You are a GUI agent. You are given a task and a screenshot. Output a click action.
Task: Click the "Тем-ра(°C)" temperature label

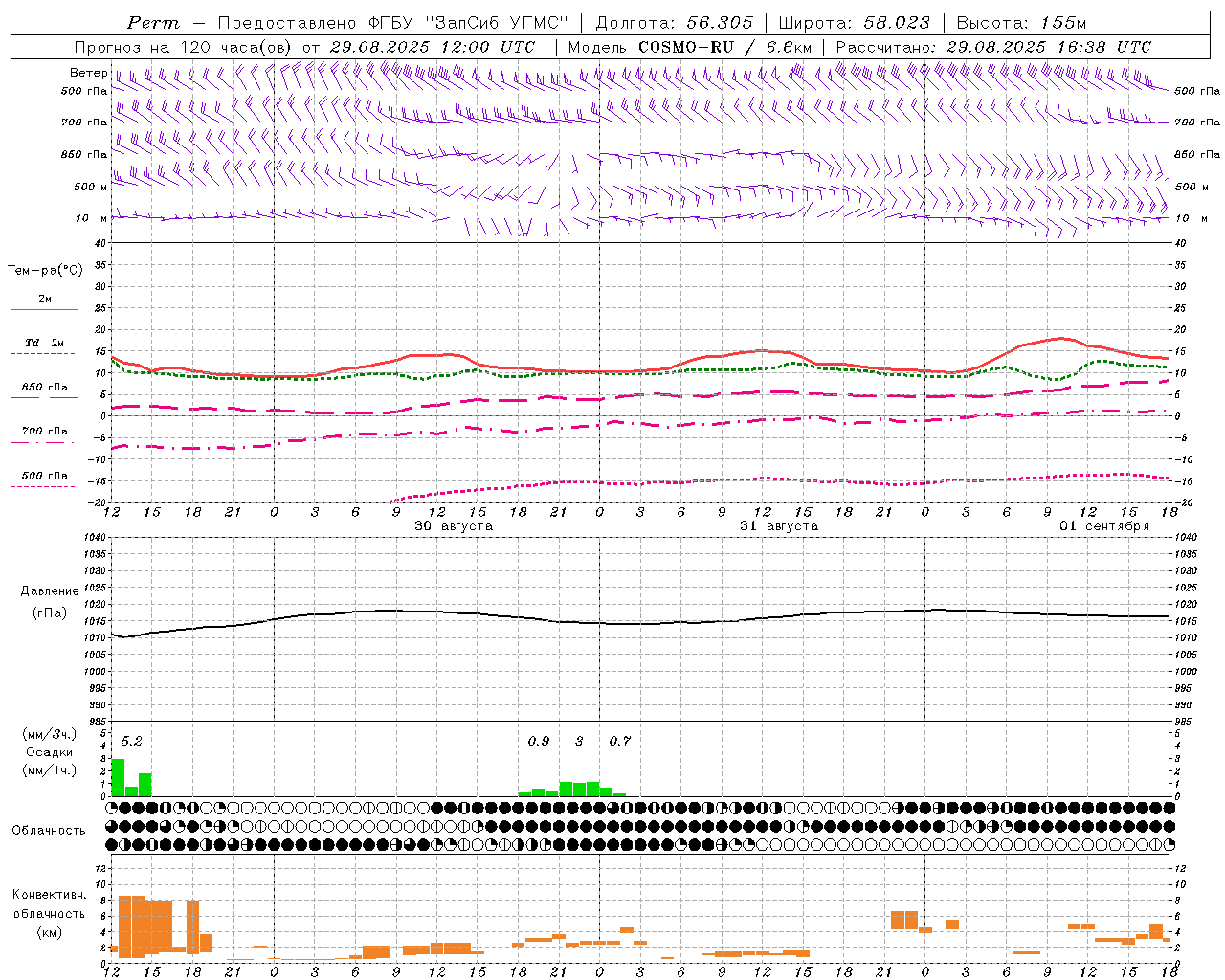click(45, 271)
